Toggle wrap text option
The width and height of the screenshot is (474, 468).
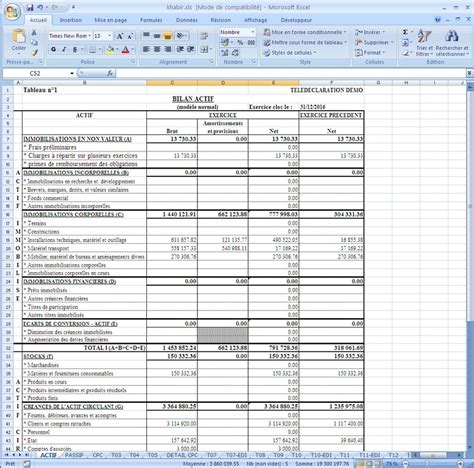tap(204, 36)
